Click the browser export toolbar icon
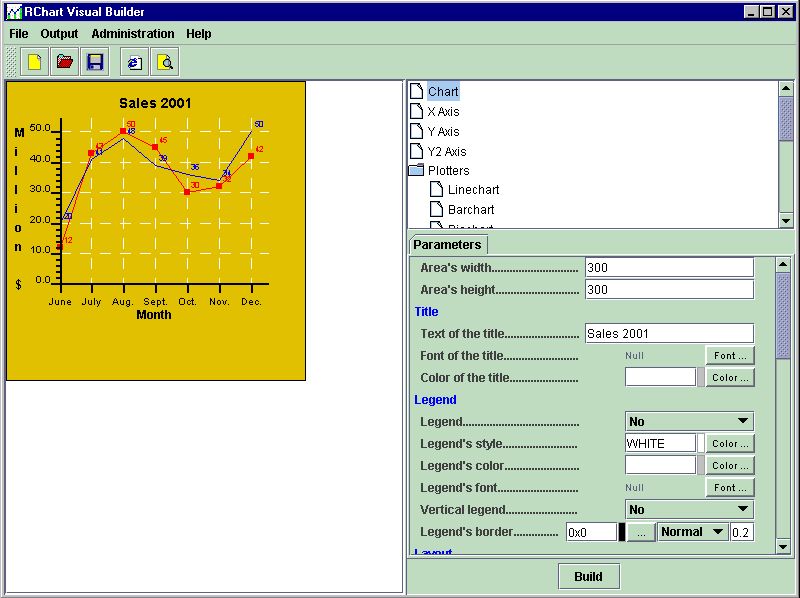 (x=134, y=62)
